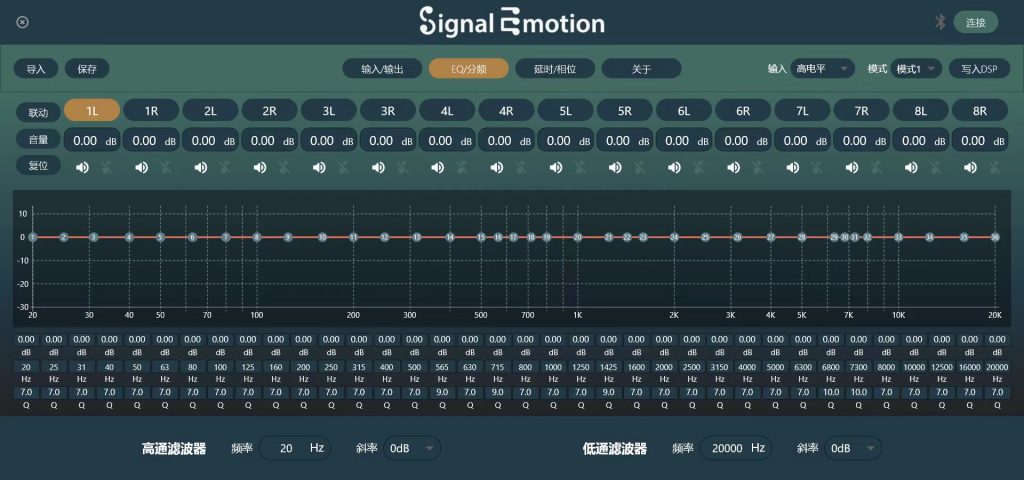This screenshot has width=1024, height=480.
Task: Click the speaker icon under channel 2L
Action: point(200,168)
